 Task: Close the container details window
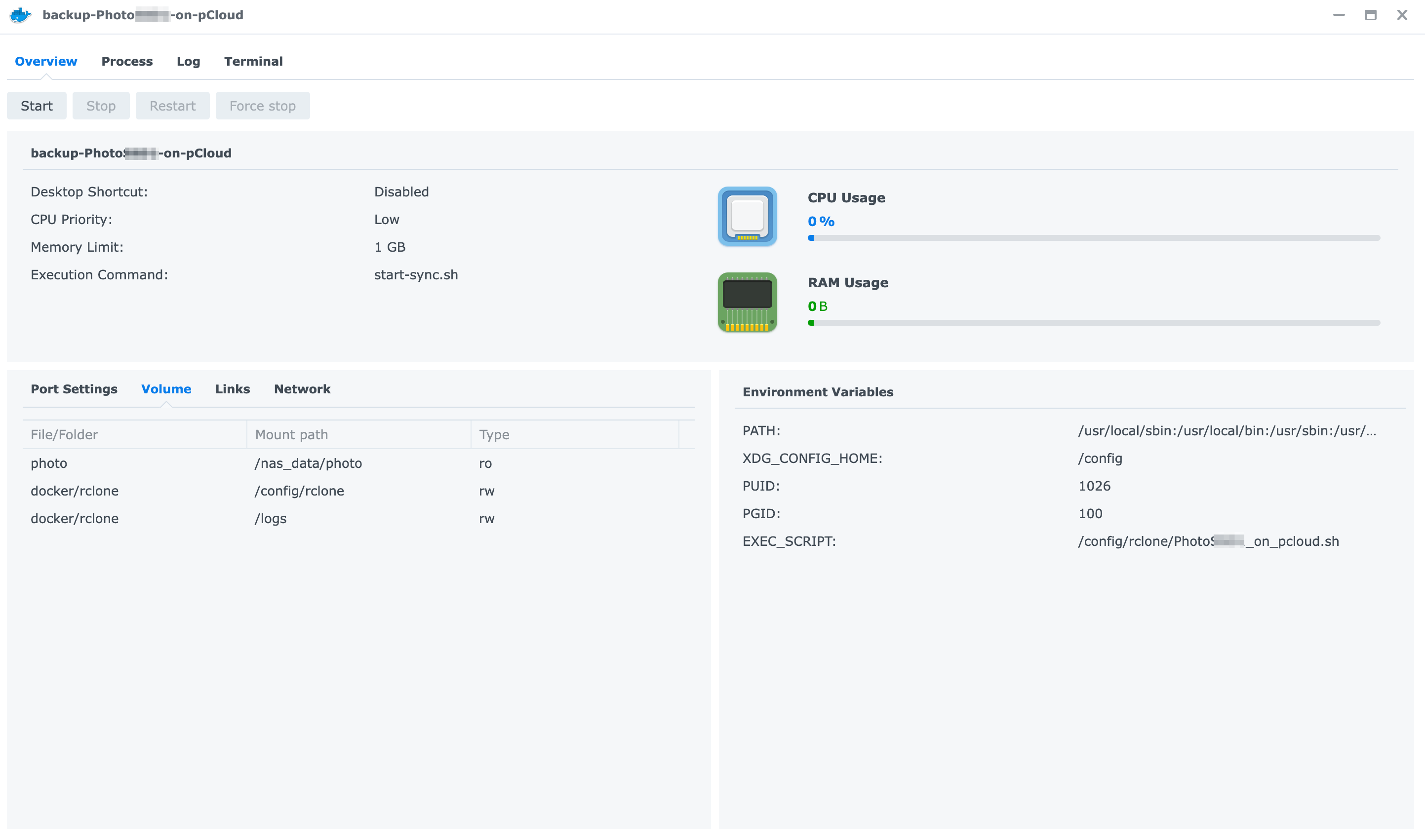[1402, 15]
